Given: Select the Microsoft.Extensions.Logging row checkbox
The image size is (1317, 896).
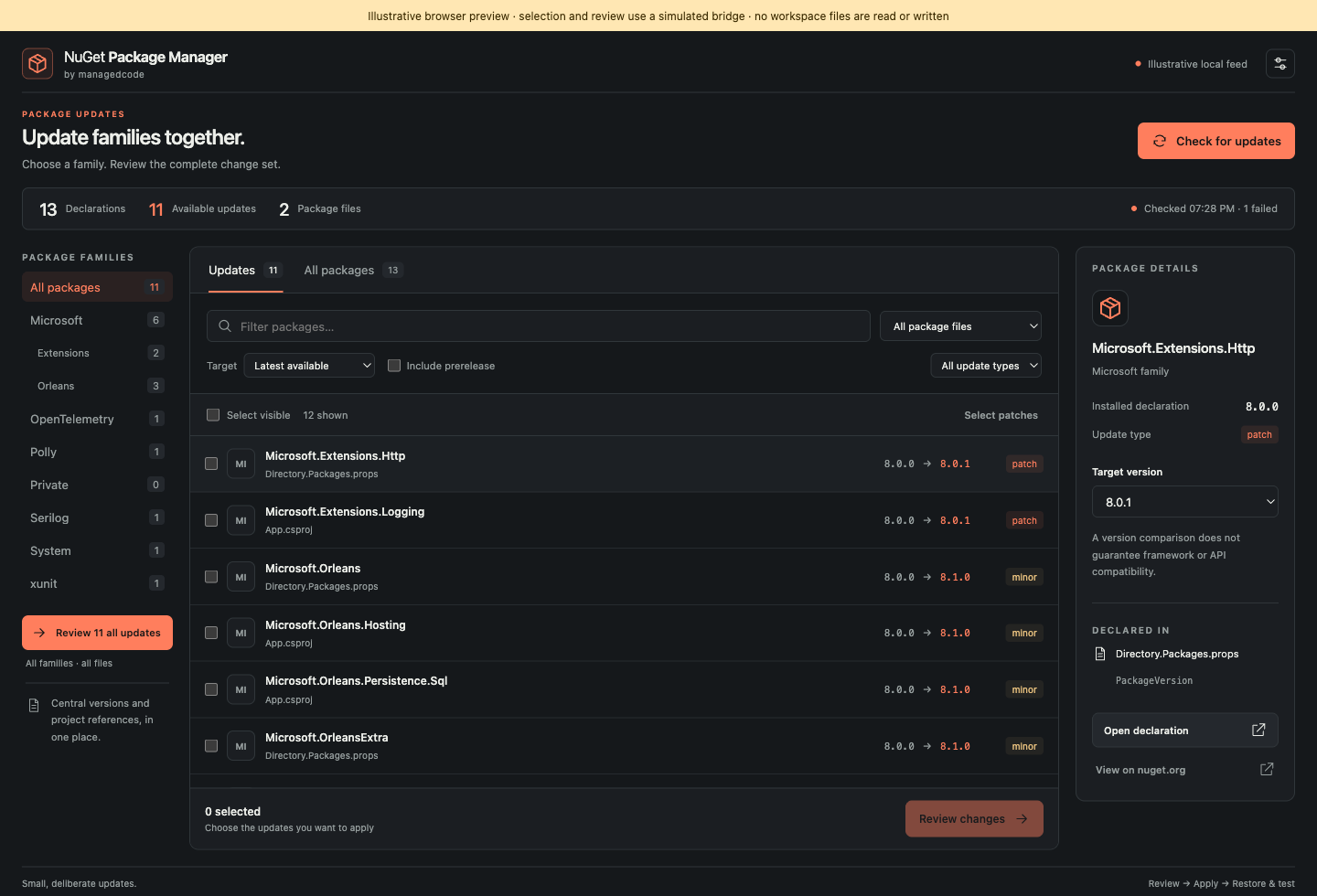Looking at the screenshot, I should 211,520.
